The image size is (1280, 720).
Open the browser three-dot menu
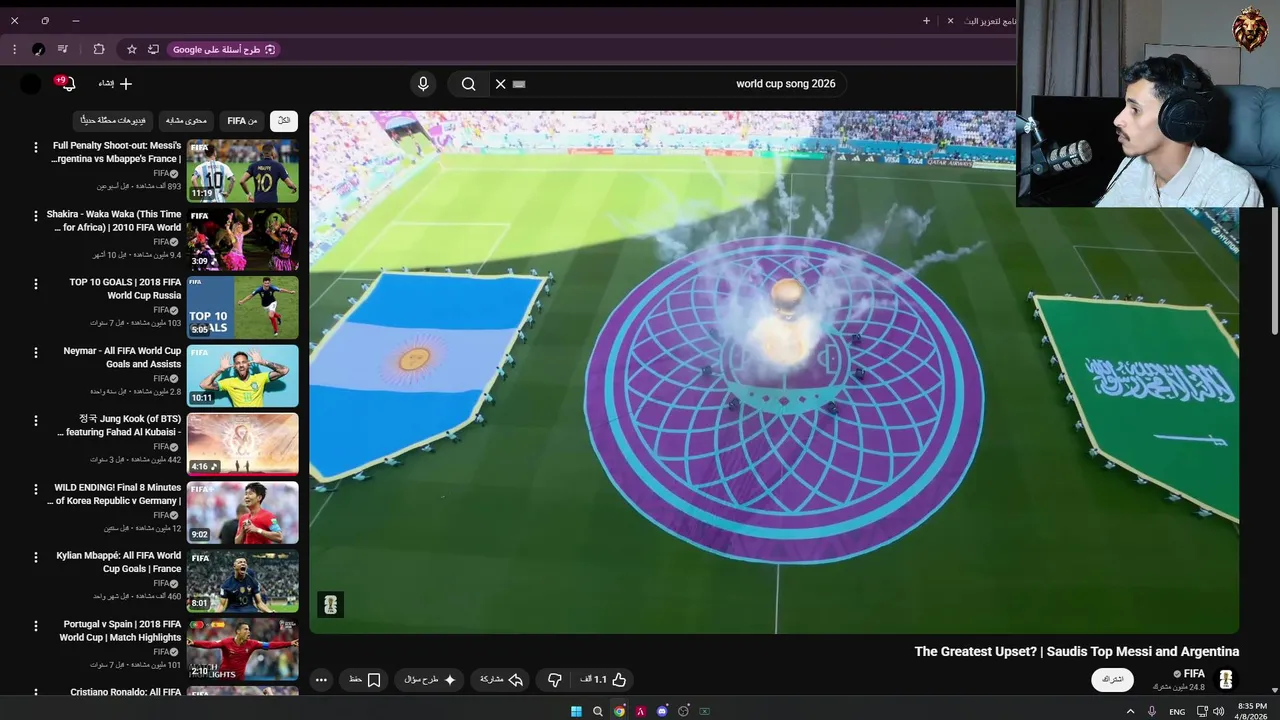[x=14, y=49]
